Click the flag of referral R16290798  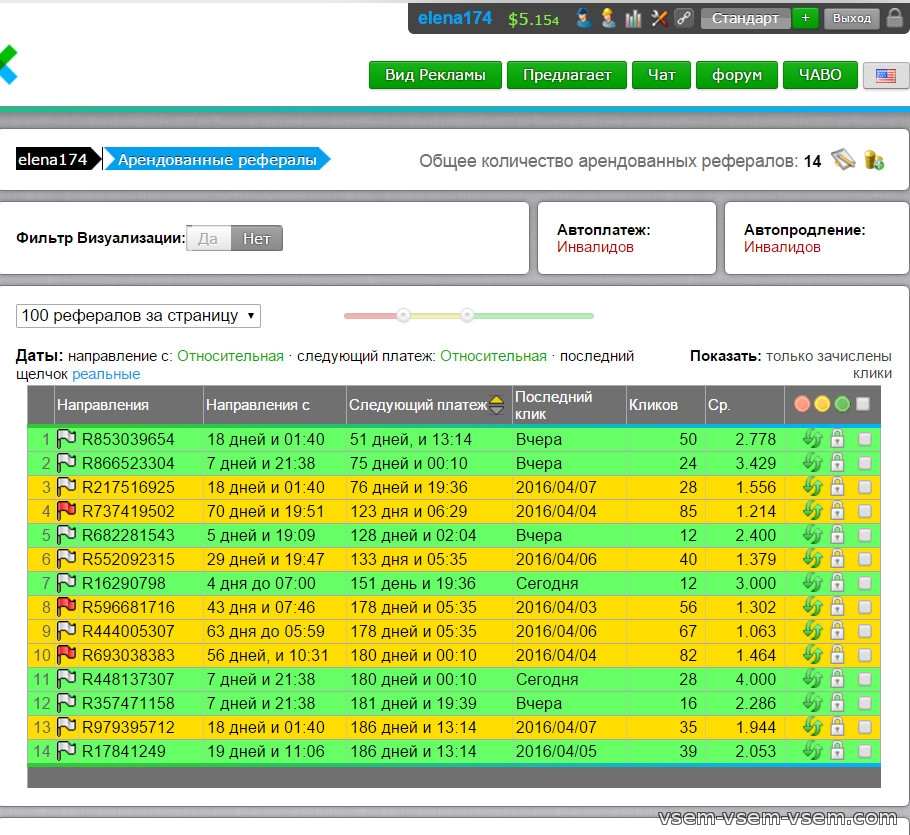pyautogui.click(x=67, y=583)
